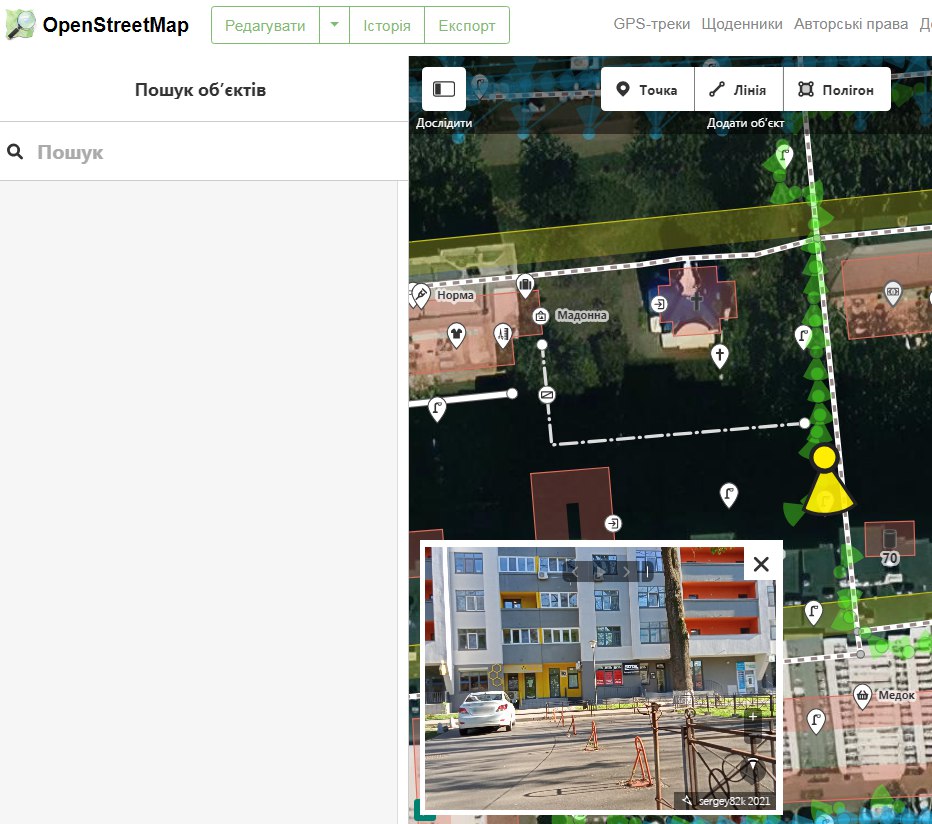Select the Мадонна shop bag icon
The width and height of the screenshot is (932, 824).
540,316
